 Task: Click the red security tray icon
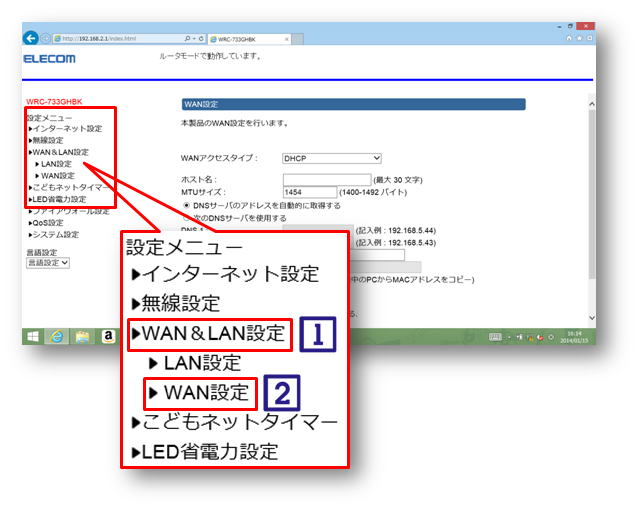[x=540, y=337]
